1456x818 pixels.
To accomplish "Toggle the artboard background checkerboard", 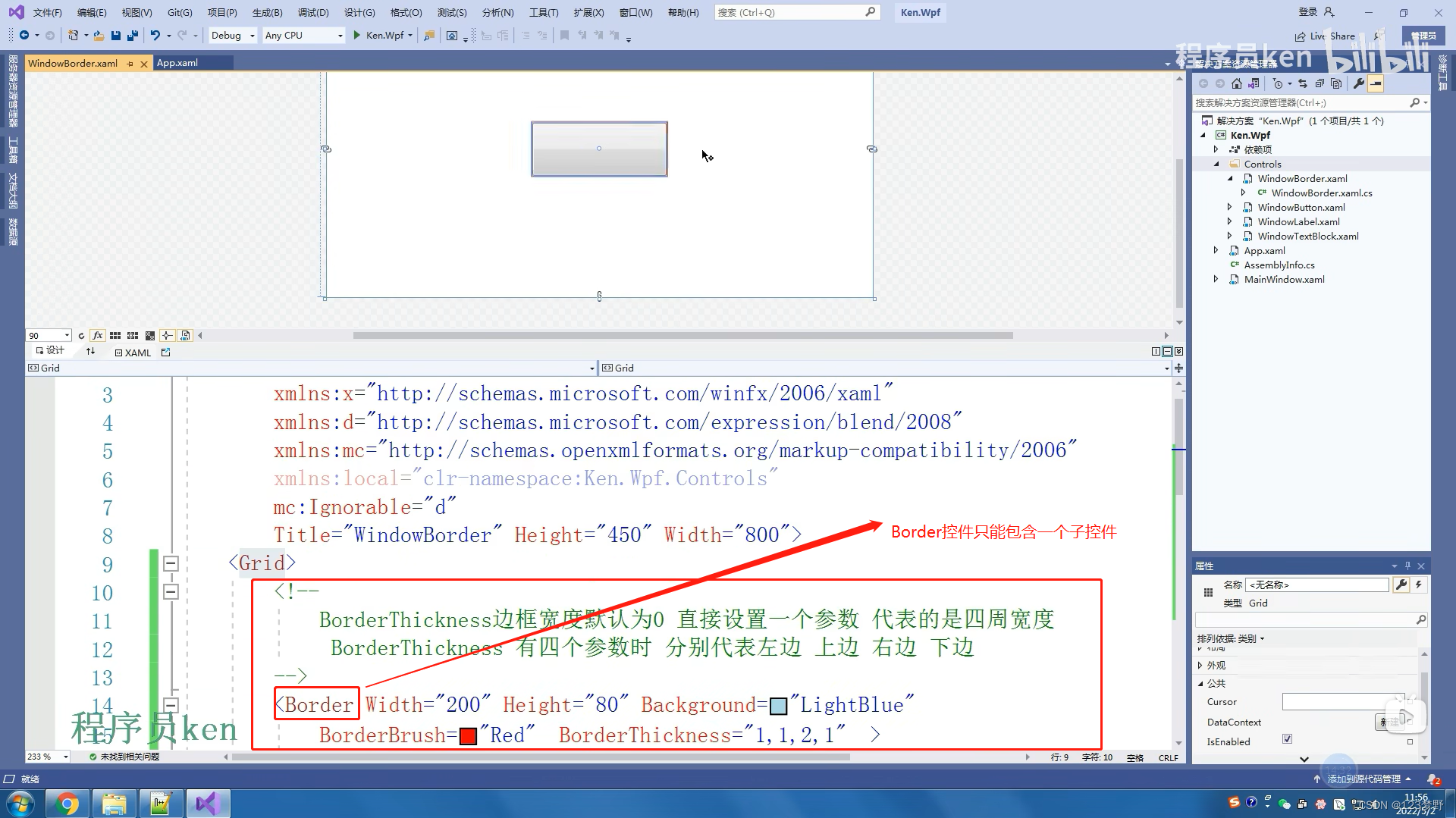I will (x=150, y=336).
